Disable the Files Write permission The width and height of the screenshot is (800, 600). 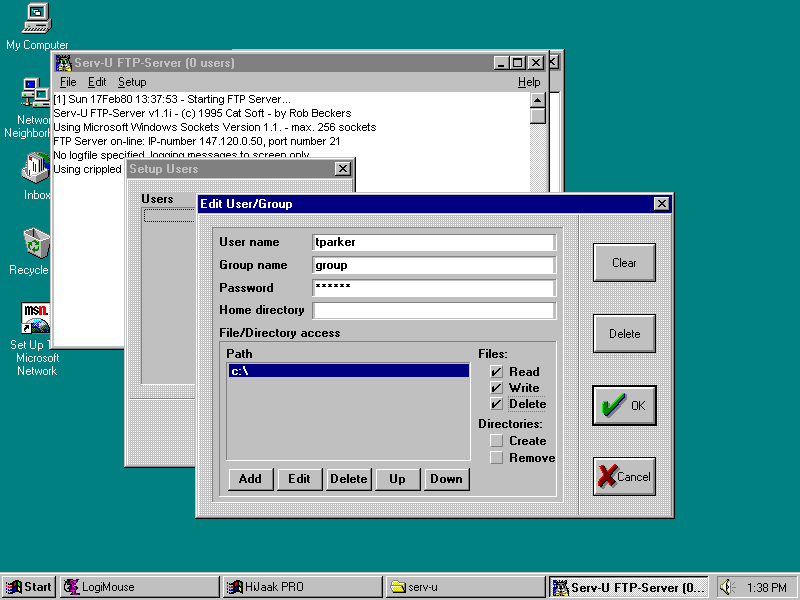[497, 388]
